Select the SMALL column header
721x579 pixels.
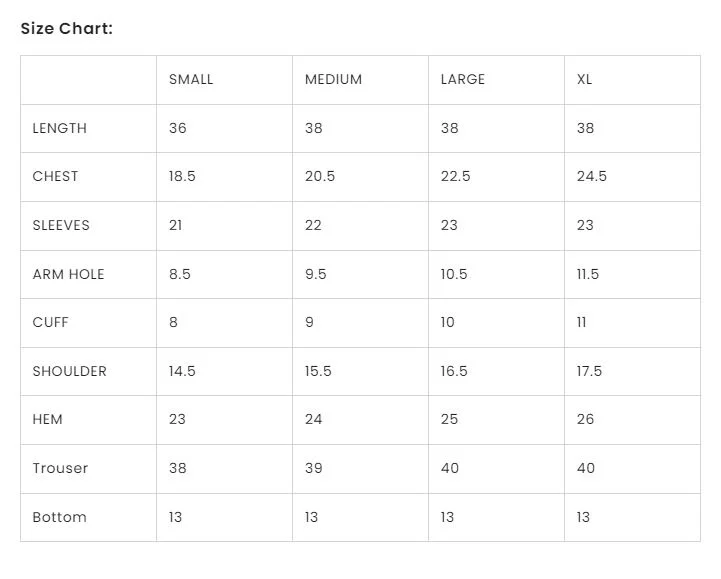tap(191, 79)
